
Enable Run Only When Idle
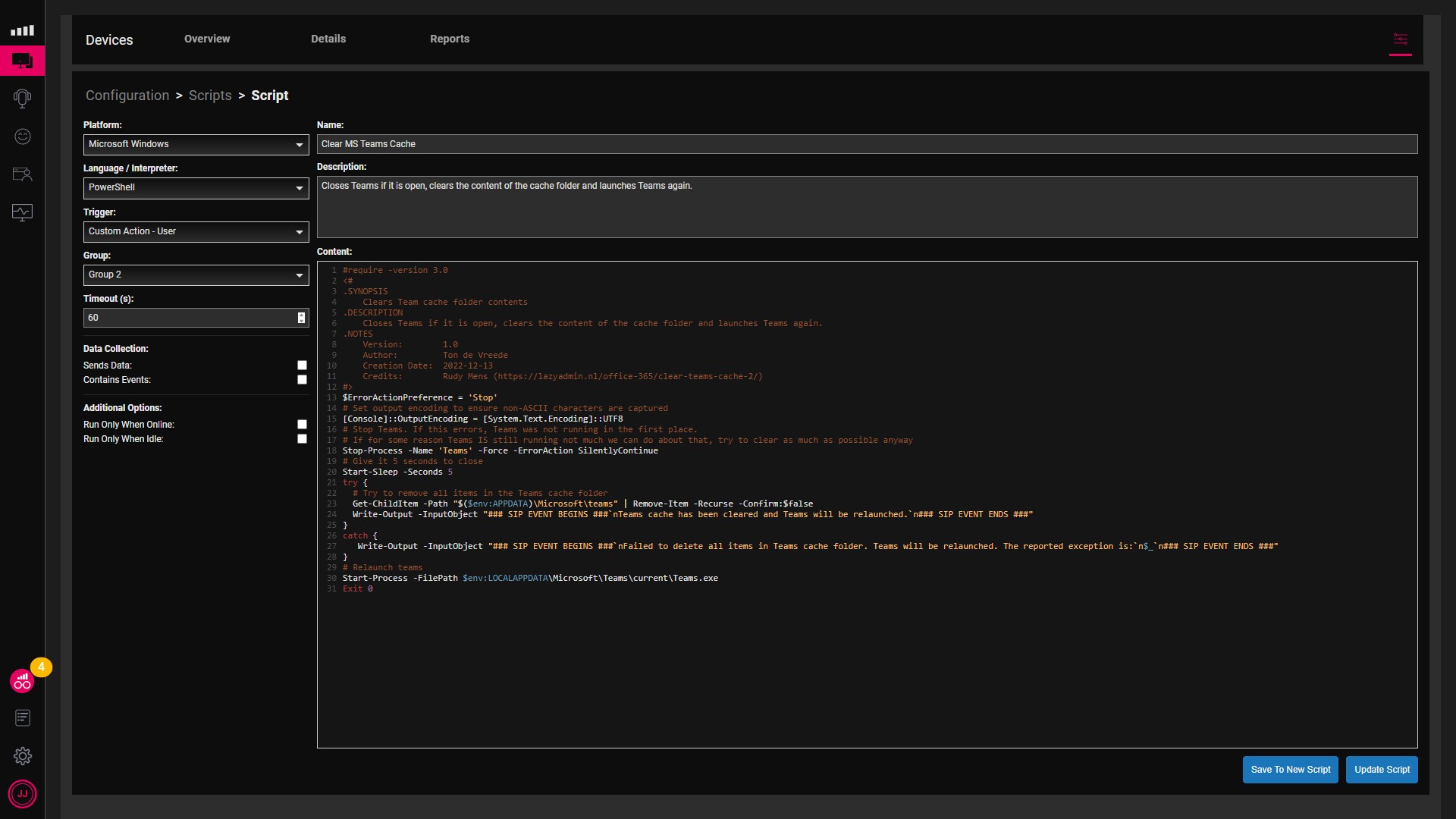point(302,439)
